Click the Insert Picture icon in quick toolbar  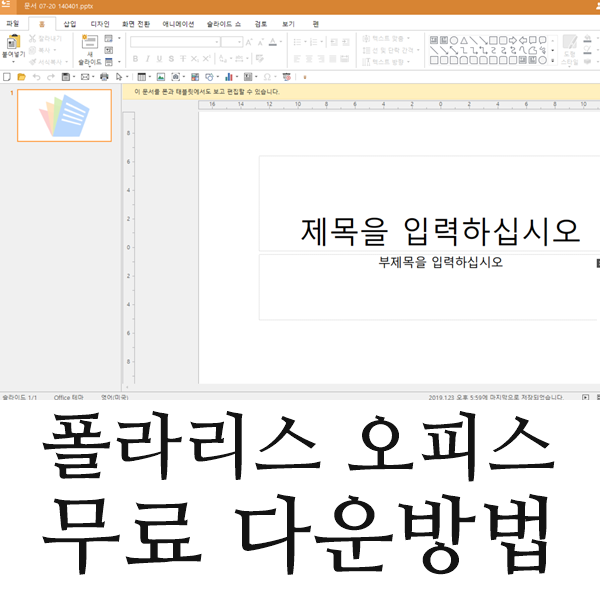tap(161, 77)
